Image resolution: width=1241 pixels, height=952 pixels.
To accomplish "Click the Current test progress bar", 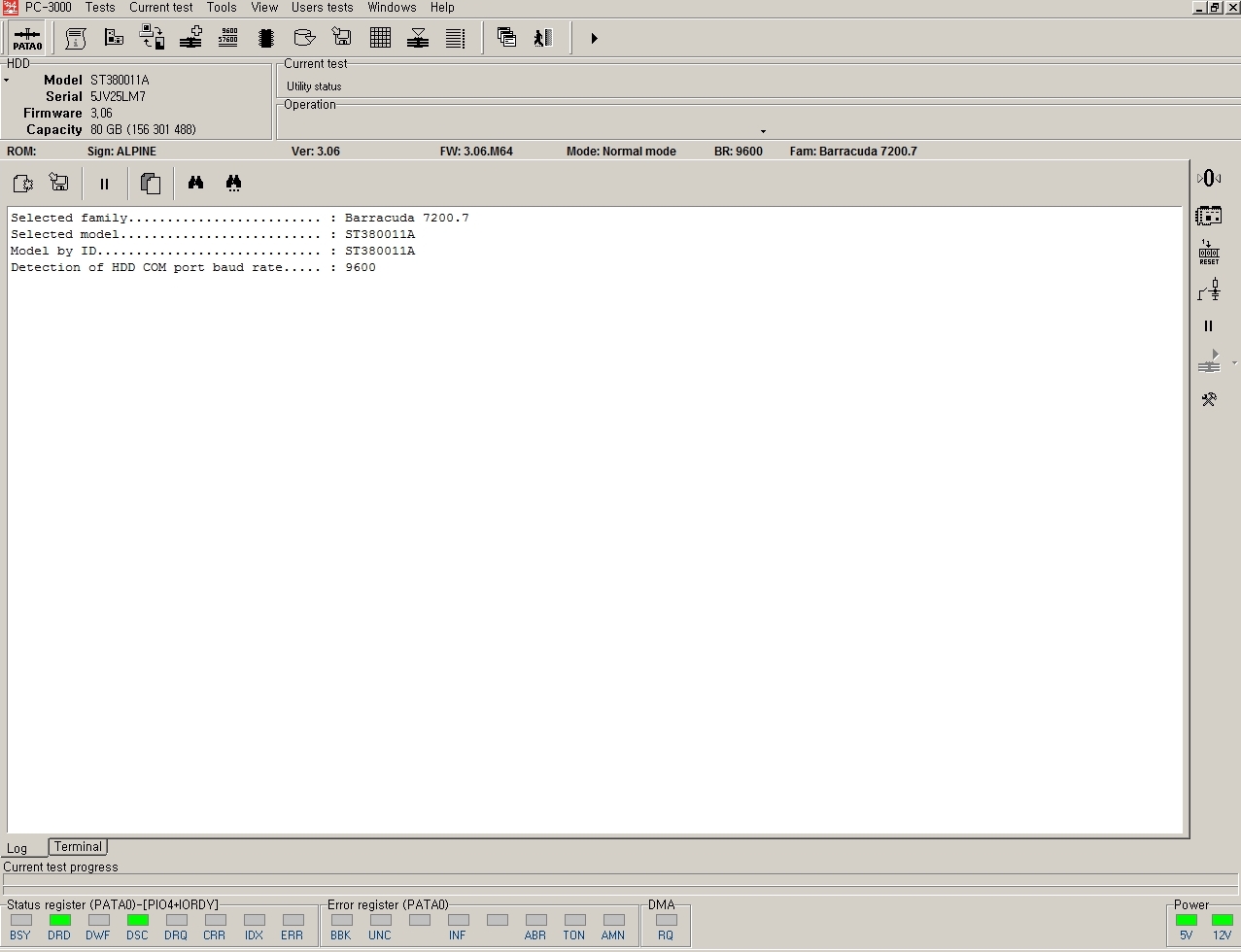I will click(x=619, y=883).
